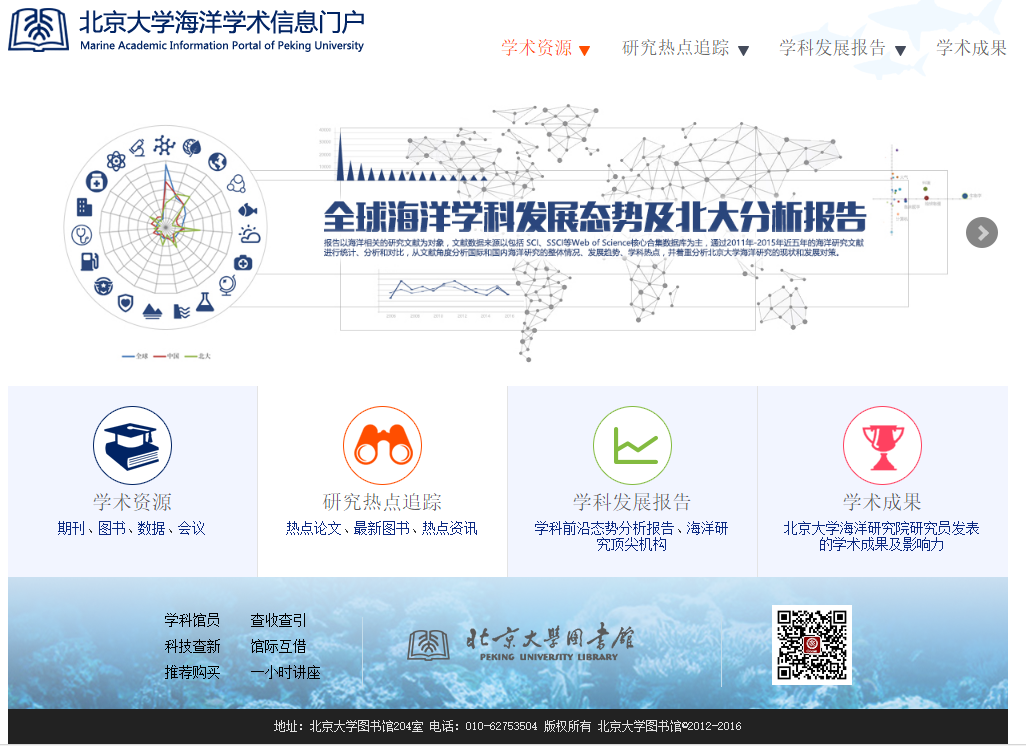This screenshot has width=1026, height=746.
Task: Open the 馆际互借 footer link
Action: click(x=278, y=646)
